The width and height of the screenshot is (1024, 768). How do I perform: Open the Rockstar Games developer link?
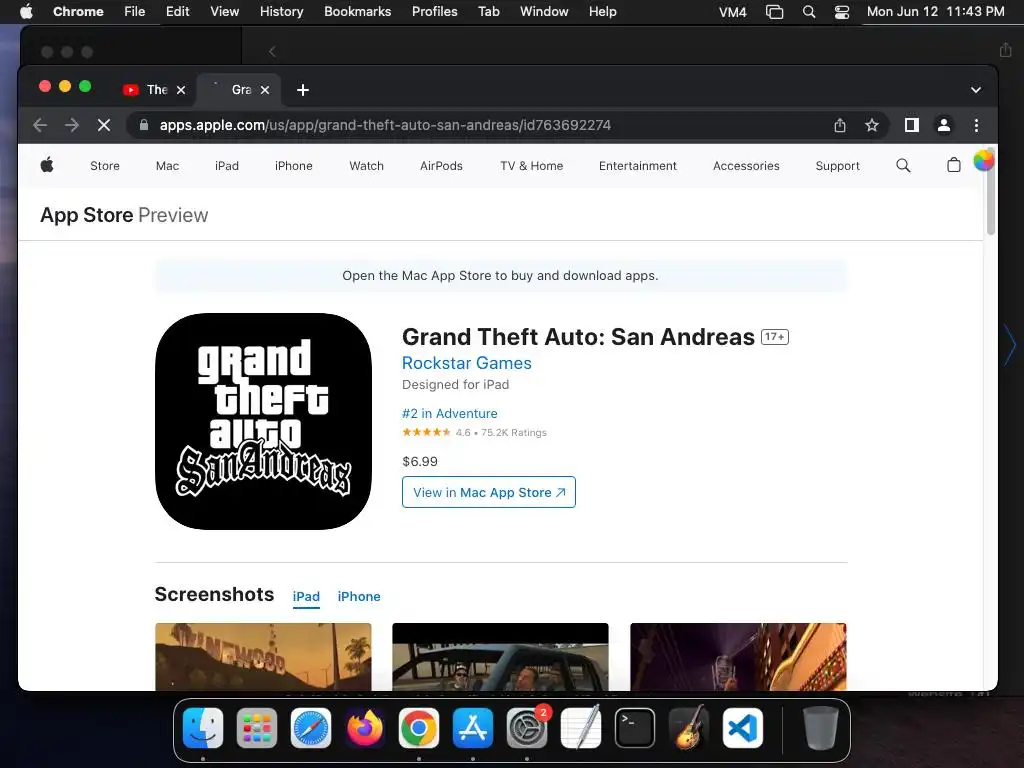point(466,363)
